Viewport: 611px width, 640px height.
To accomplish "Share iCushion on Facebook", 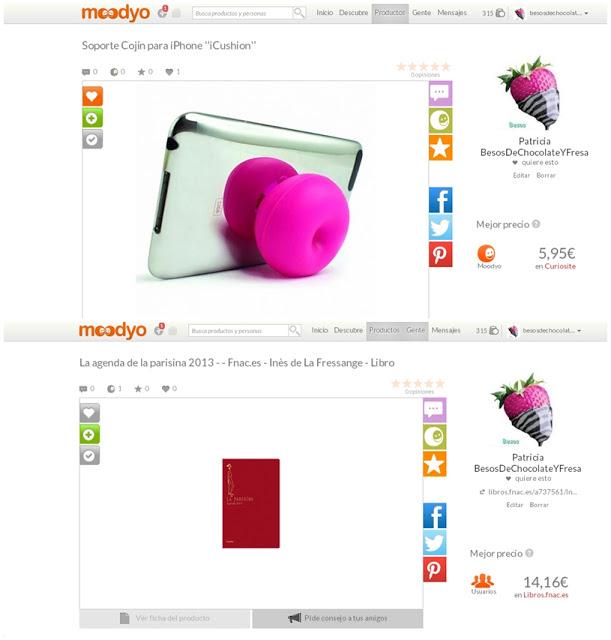I will (x=440, y=200).
